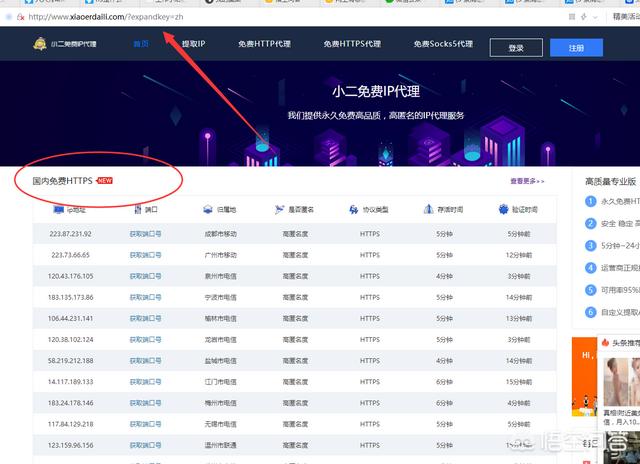Click the grid icon in the address bar
The width and height of the screenshot is (640, 464).
(572, 17)
